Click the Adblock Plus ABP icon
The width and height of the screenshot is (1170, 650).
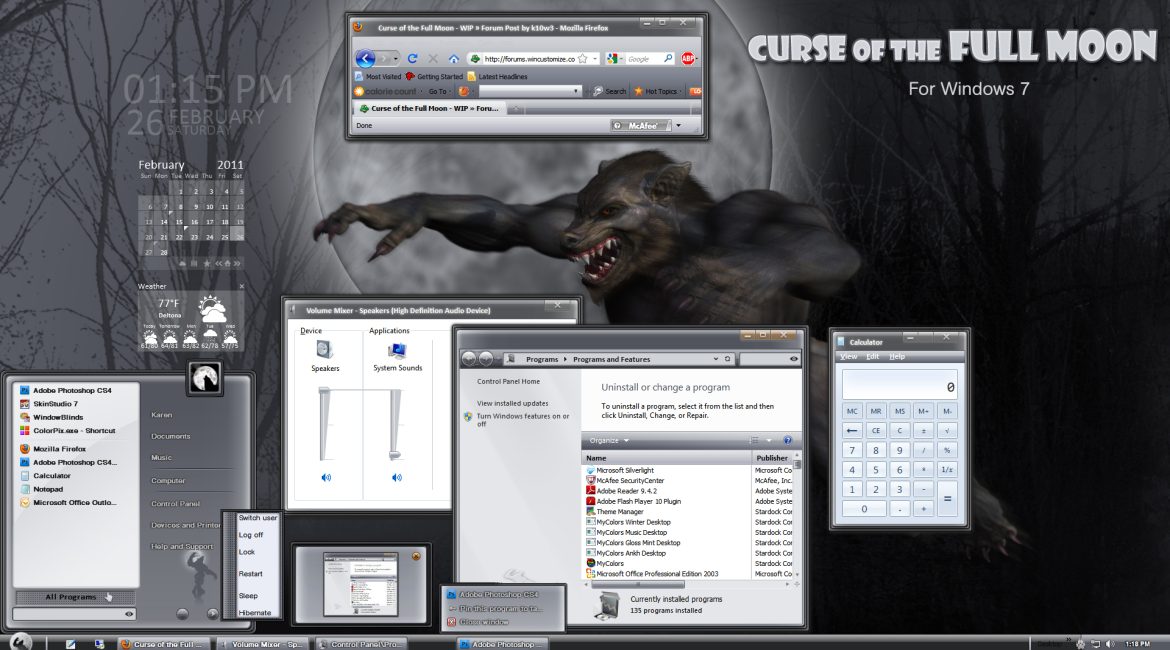click(x=688, y=58)
